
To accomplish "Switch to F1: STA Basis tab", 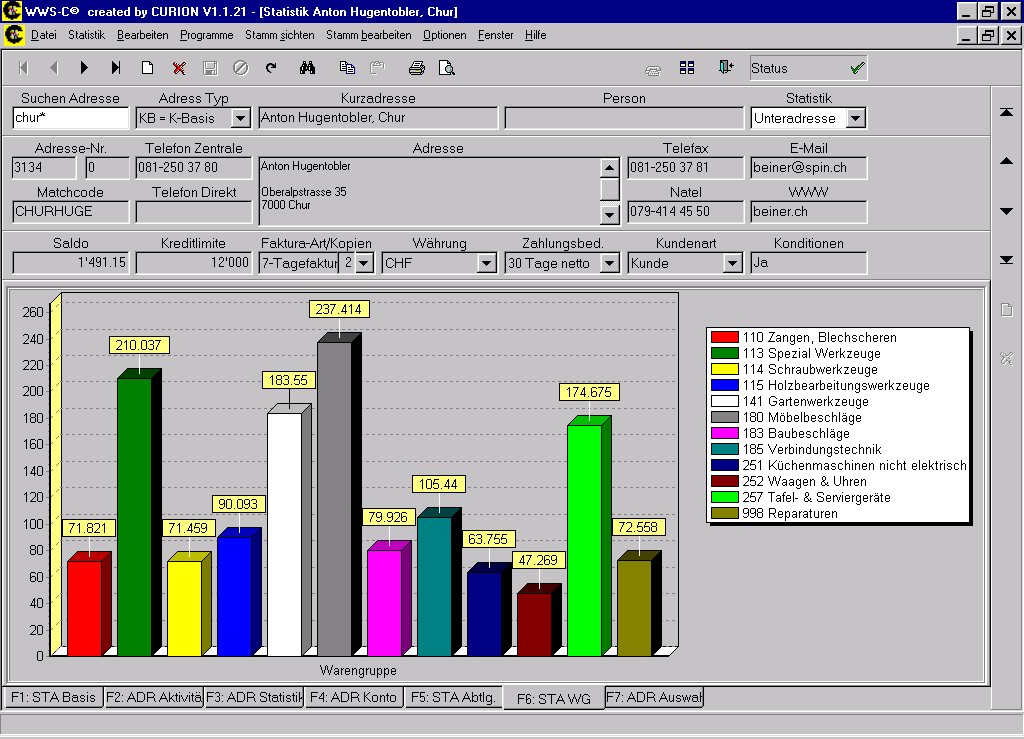I will (53, 697).
